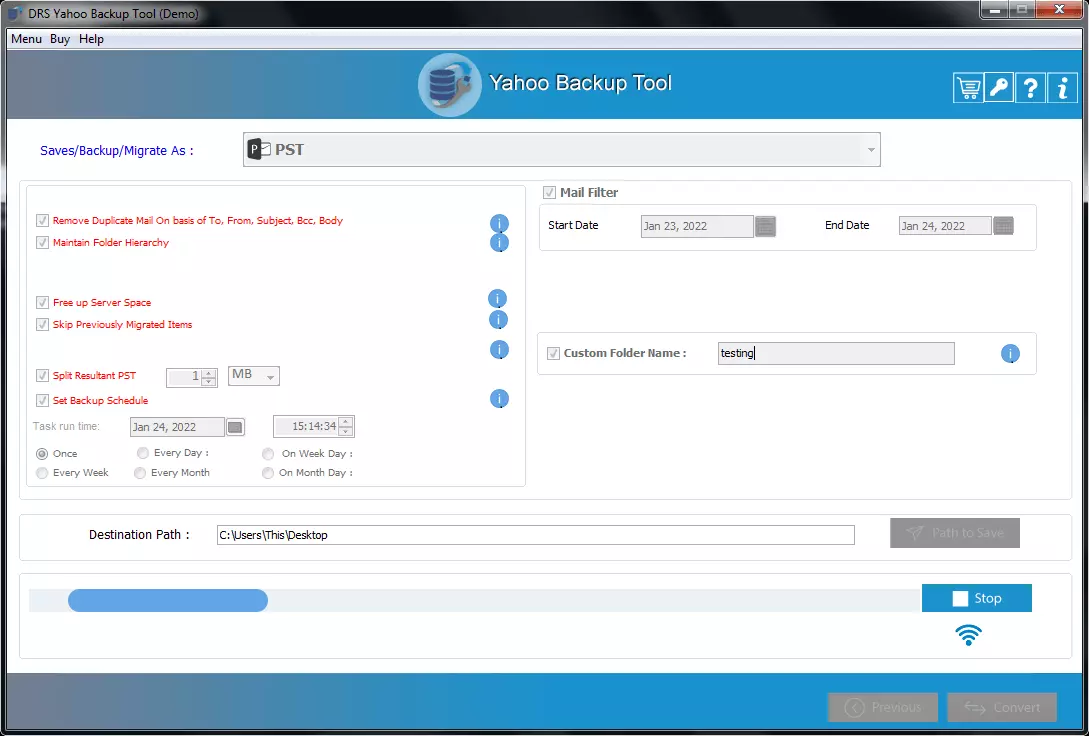Click info icon above Split Resultant PST
Viewport: 1089px width, 736px height.
point(499,349)
